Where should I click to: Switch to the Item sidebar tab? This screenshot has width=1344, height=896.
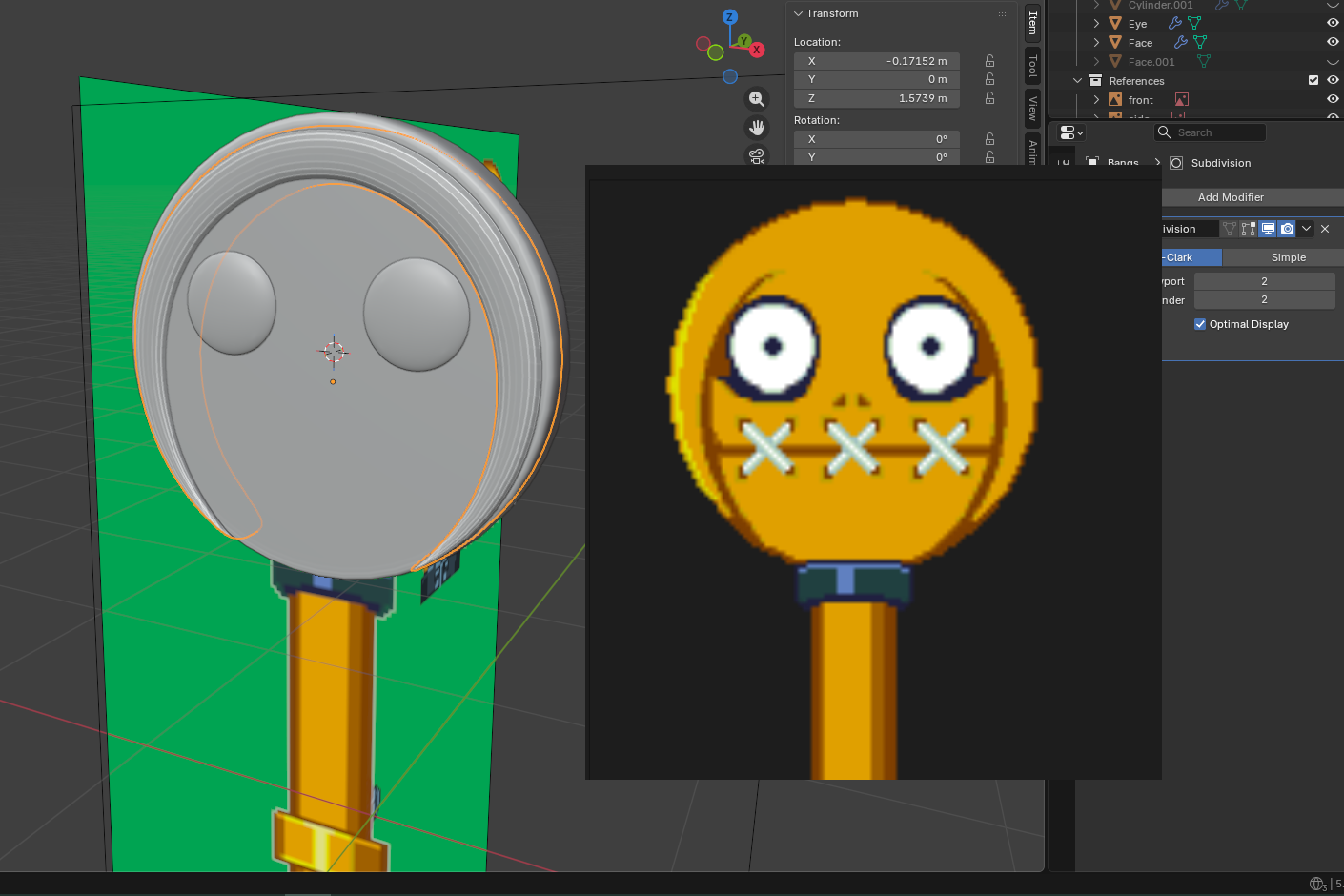pos(1032,23)
